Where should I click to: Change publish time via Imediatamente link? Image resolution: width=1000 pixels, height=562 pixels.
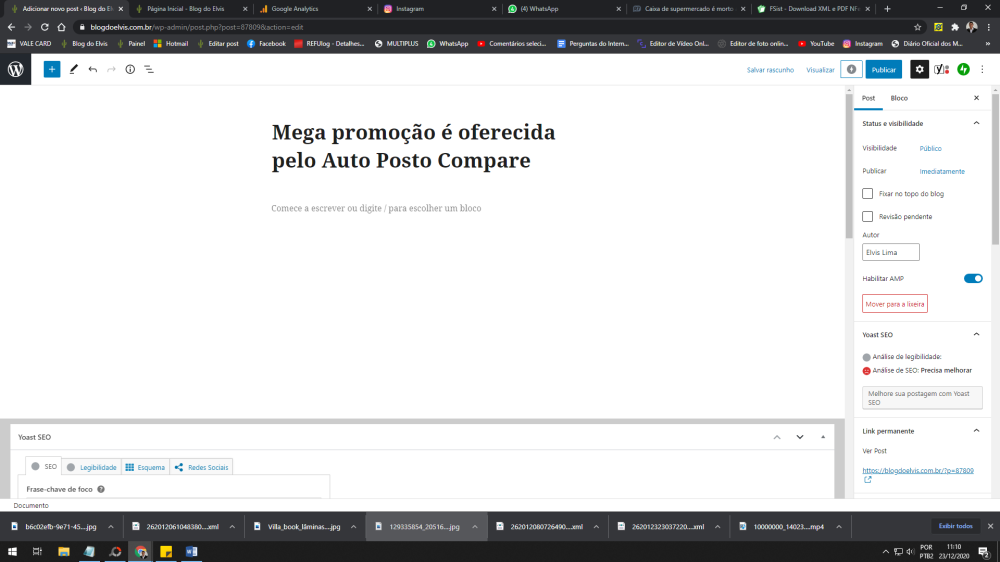pyautogui.click(x=941, y=172)
